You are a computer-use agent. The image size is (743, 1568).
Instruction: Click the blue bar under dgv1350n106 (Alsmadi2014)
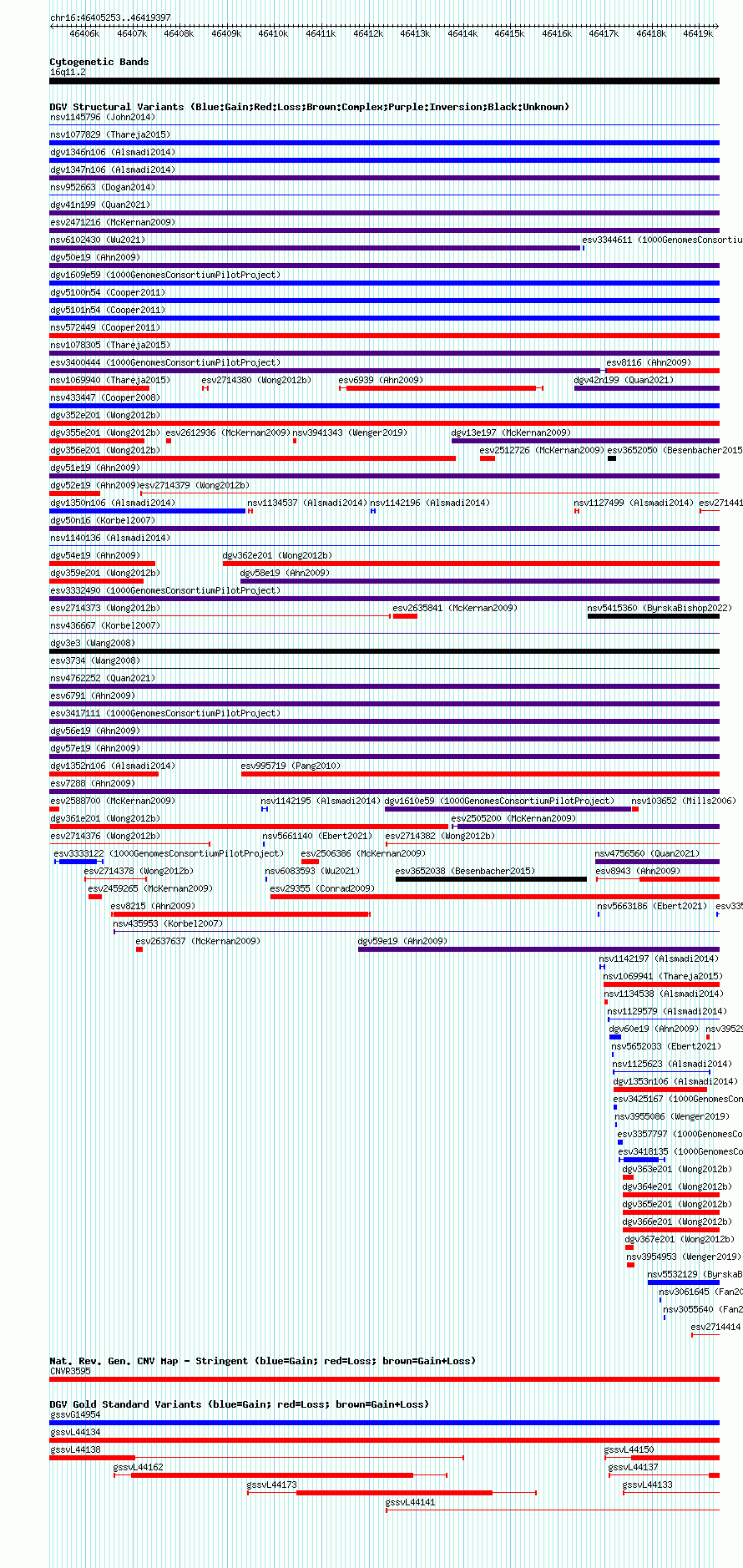(148, 511)
